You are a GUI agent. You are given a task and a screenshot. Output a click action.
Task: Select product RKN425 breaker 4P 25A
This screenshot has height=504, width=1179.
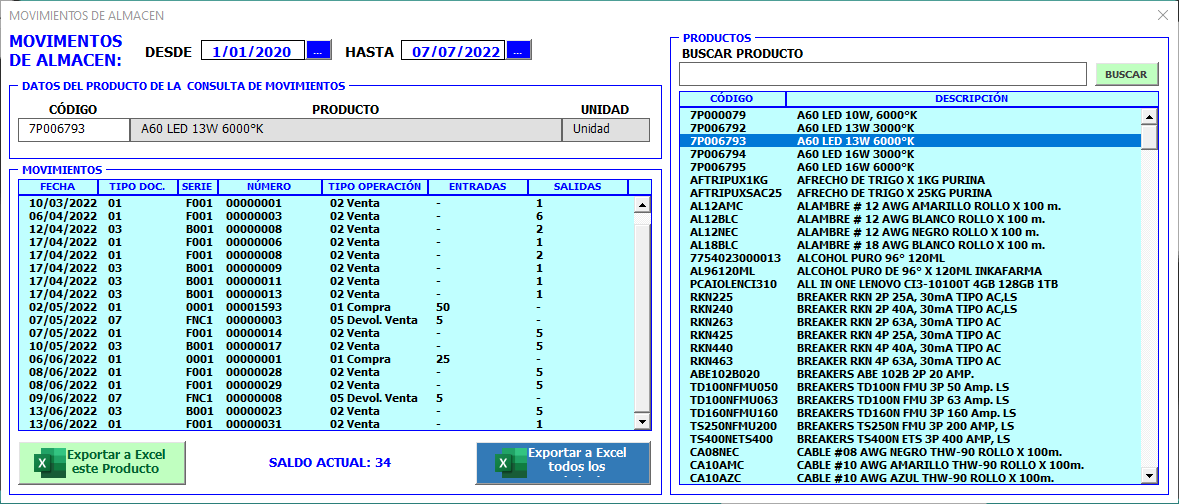(x=911, y=335)
